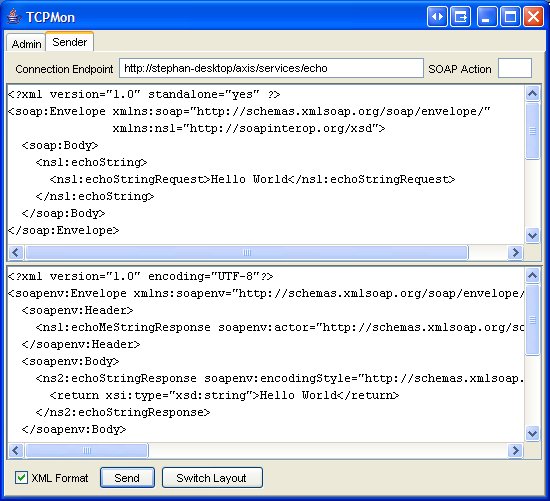550x501 pixels.
Task: Click request pane scroll up arrow
Action: click(532, 93)
